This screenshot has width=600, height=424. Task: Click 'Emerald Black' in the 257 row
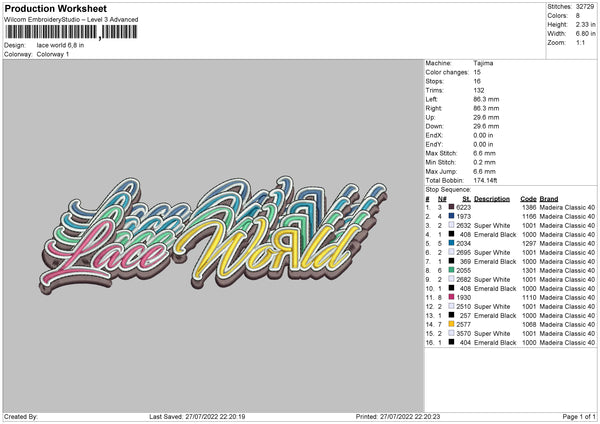click(495, 315)
